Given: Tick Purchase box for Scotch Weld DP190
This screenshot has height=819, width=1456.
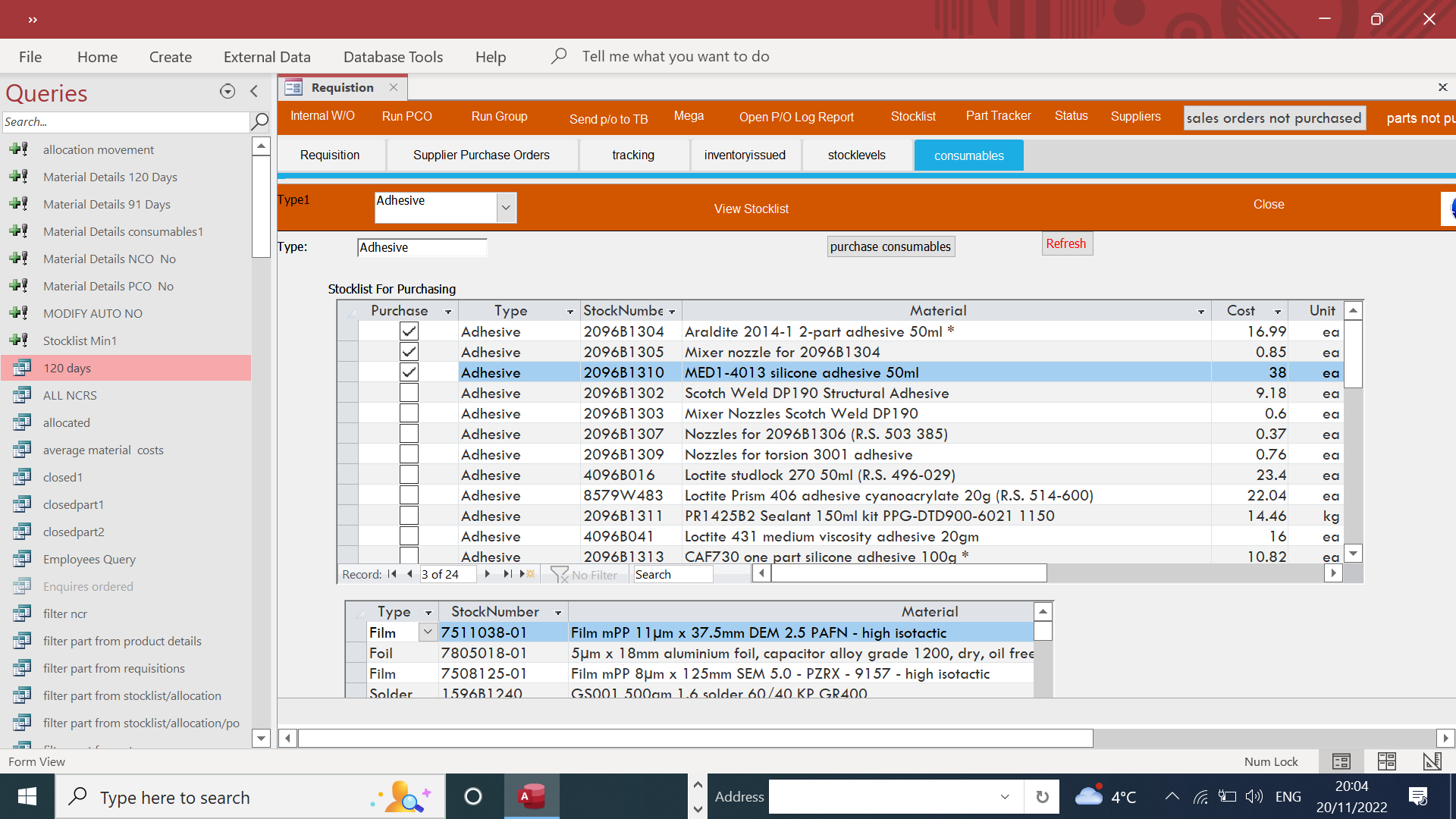Looking at the screenshot, I should click(x=409, y=393).
